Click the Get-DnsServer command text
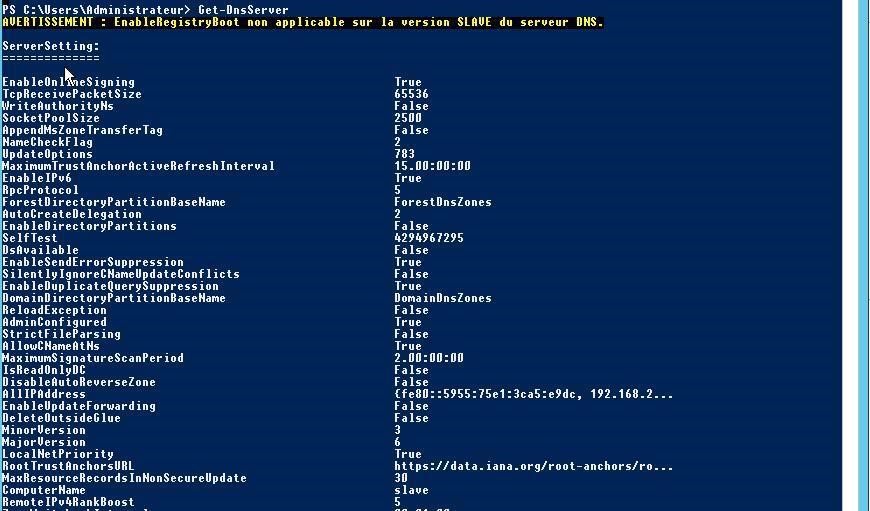The image size is (870, 511). pos(243,10)
